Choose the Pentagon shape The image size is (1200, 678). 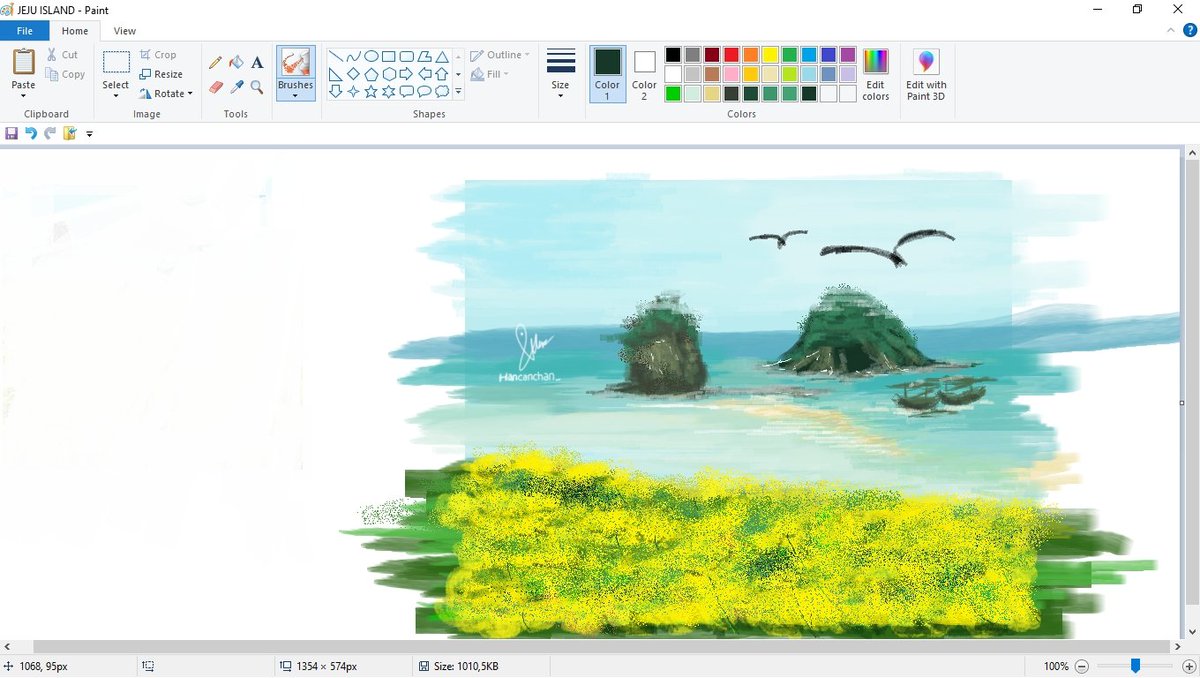371,74
